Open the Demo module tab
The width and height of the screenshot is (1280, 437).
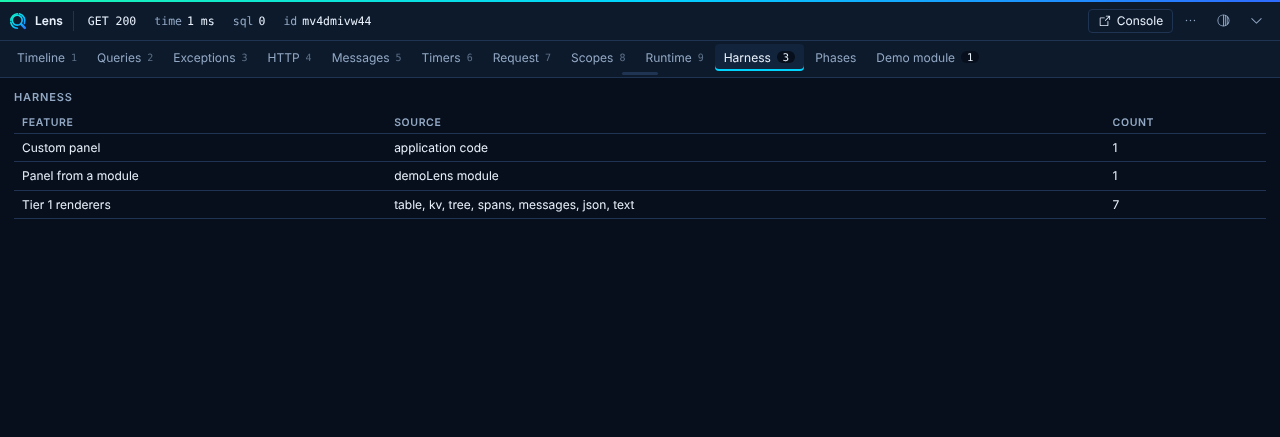[926, 58]
